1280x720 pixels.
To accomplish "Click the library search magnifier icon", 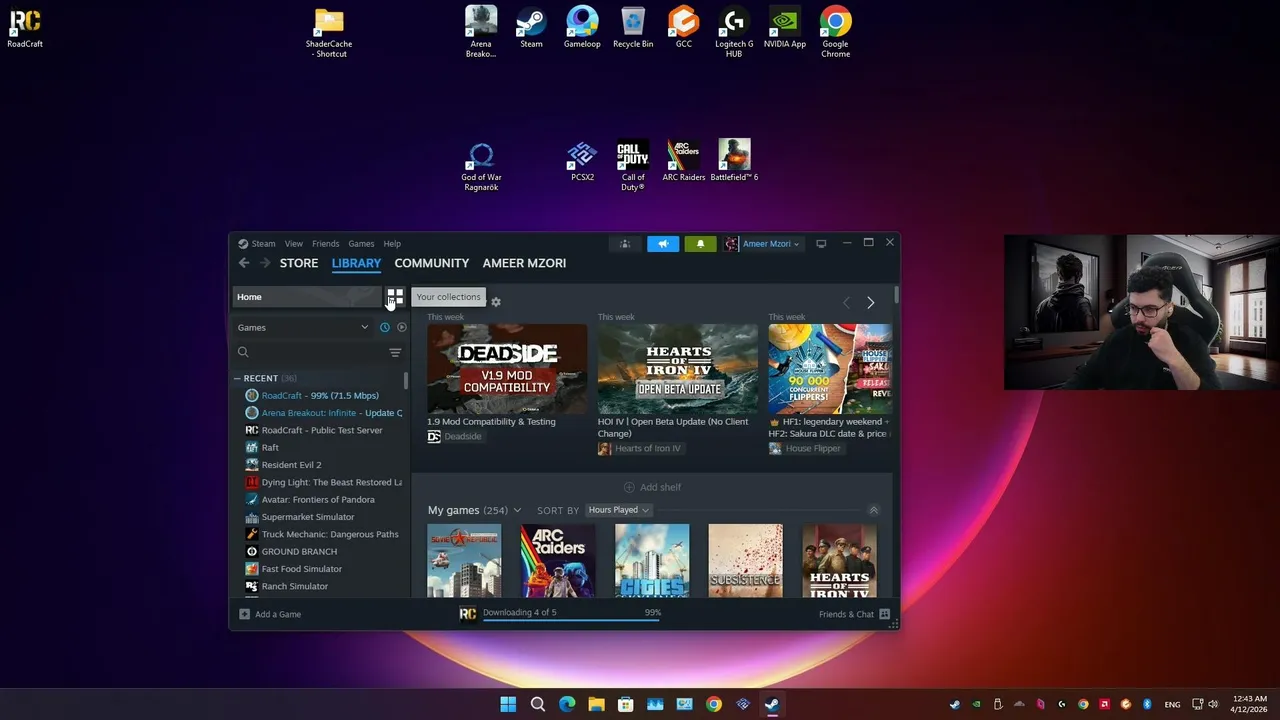I will click(x=243, y=352).
